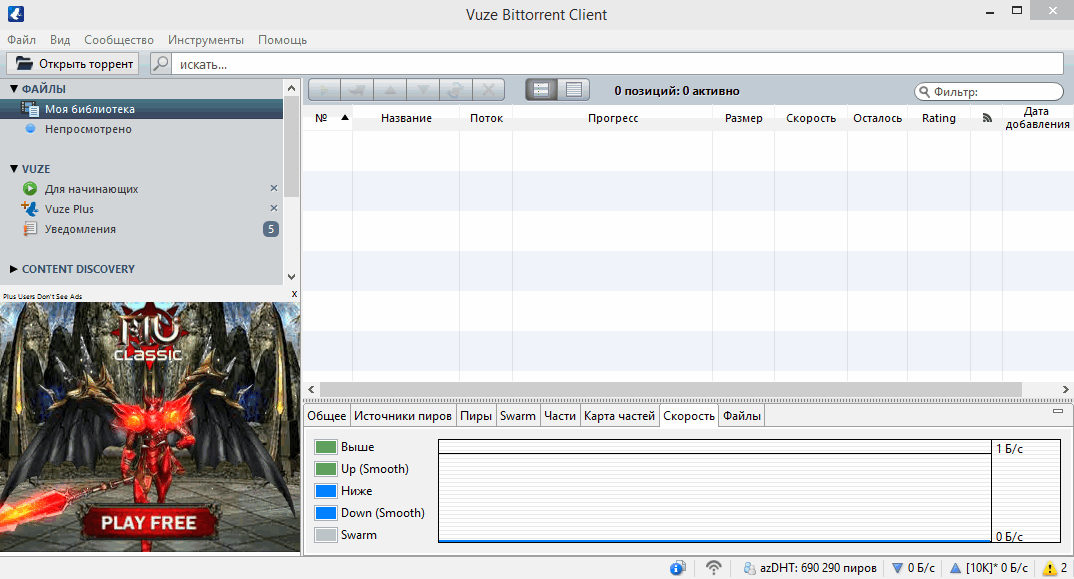Screen dimensions: 1074x579
Task: Select Моя библиотека in the sidebar
Action: [x=141, y=109]
